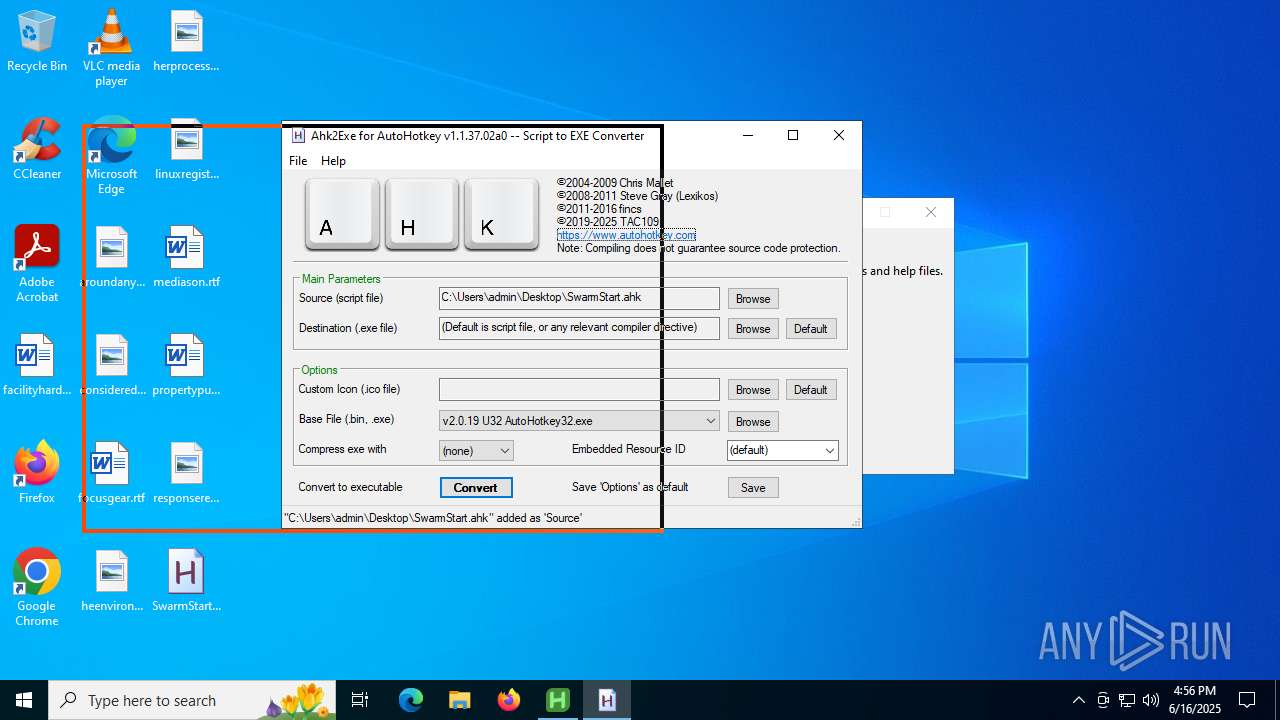Click the Convert button

(x=476, y=488)
